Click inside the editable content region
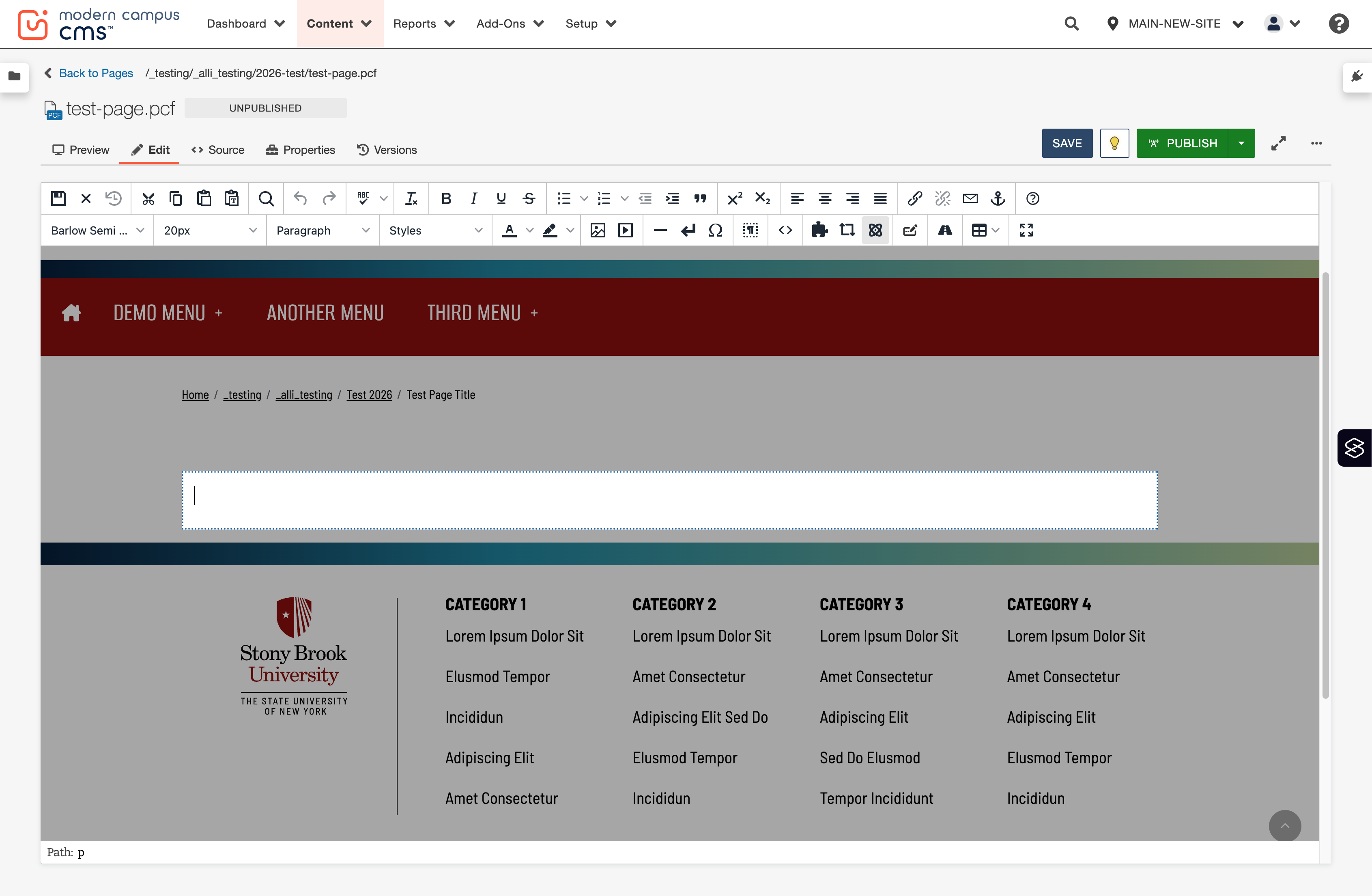 670,500
